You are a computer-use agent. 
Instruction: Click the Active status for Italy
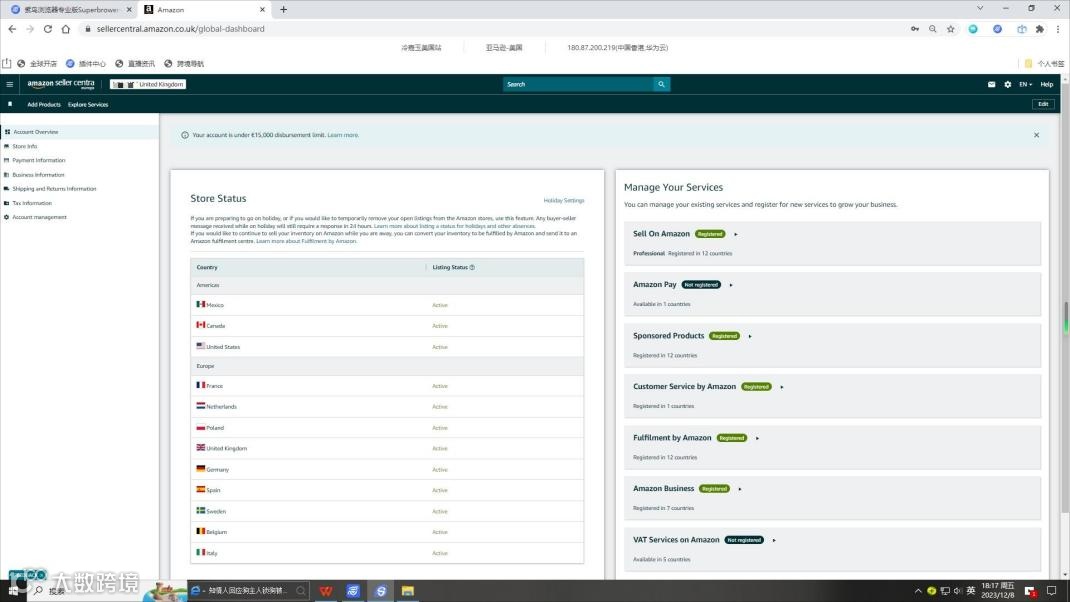coord(439,553)
